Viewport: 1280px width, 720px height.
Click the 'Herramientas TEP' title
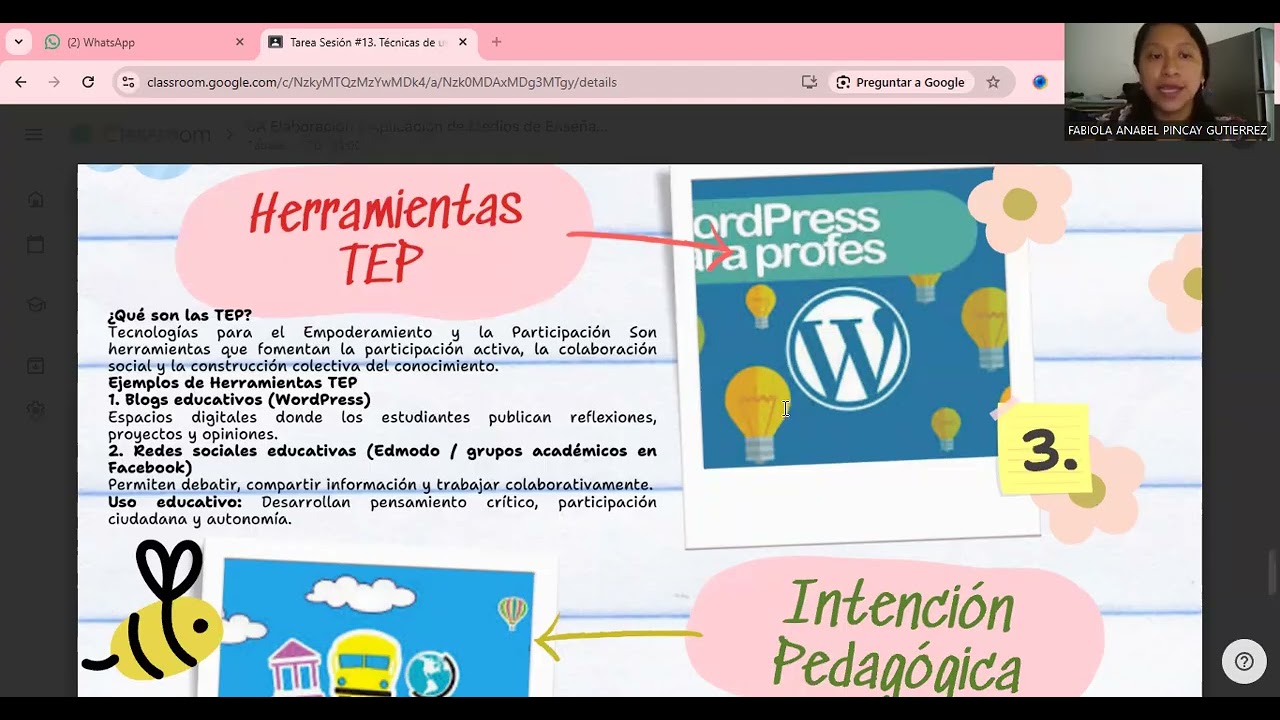385,236
